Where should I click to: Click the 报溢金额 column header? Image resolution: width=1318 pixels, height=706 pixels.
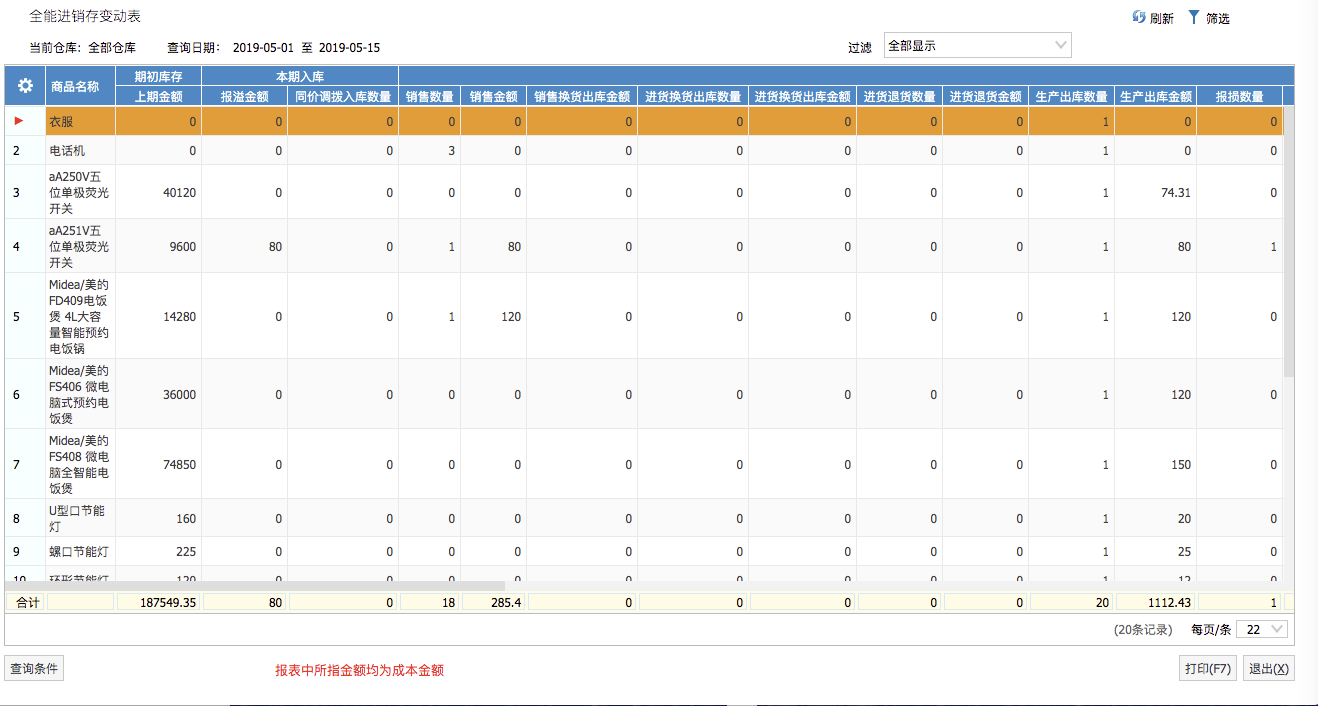[x=244, y=96]
